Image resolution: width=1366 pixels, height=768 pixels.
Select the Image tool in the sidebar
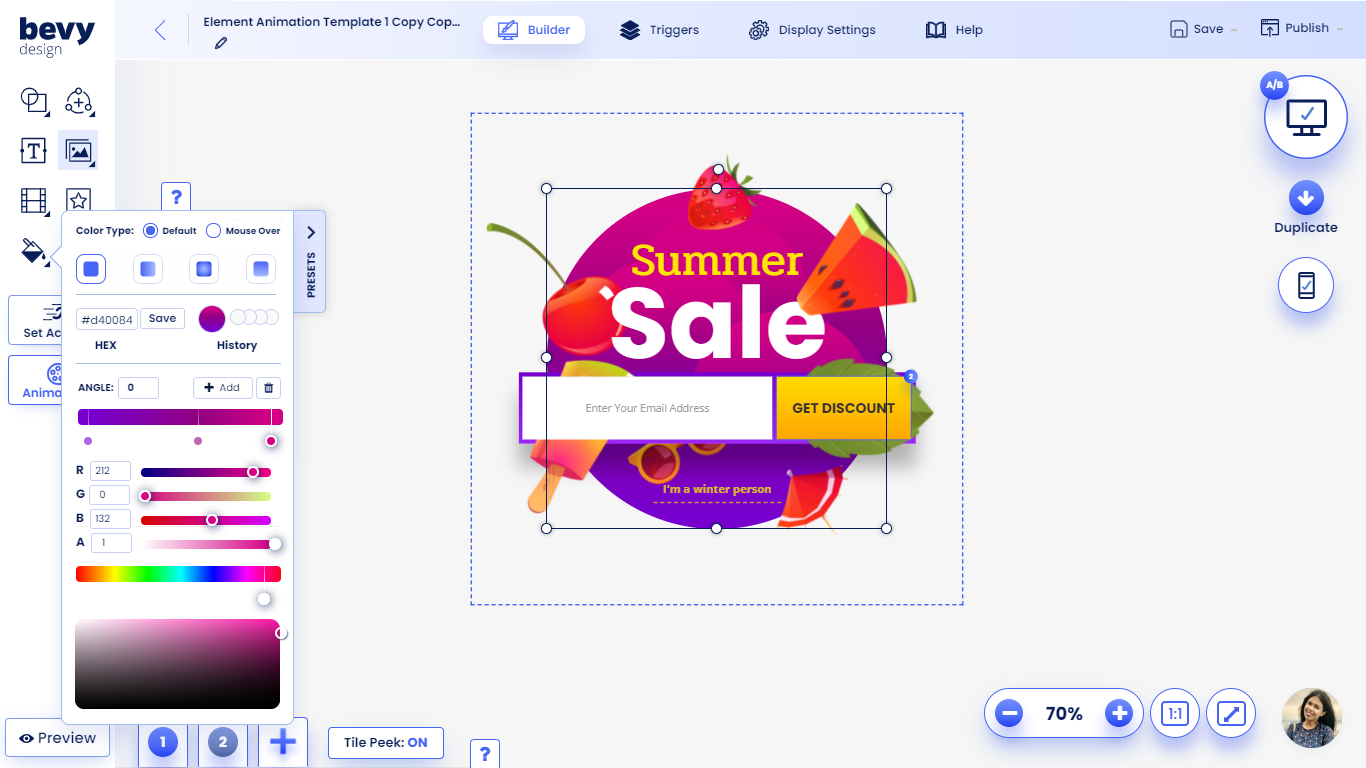click(x=77, y=150)
